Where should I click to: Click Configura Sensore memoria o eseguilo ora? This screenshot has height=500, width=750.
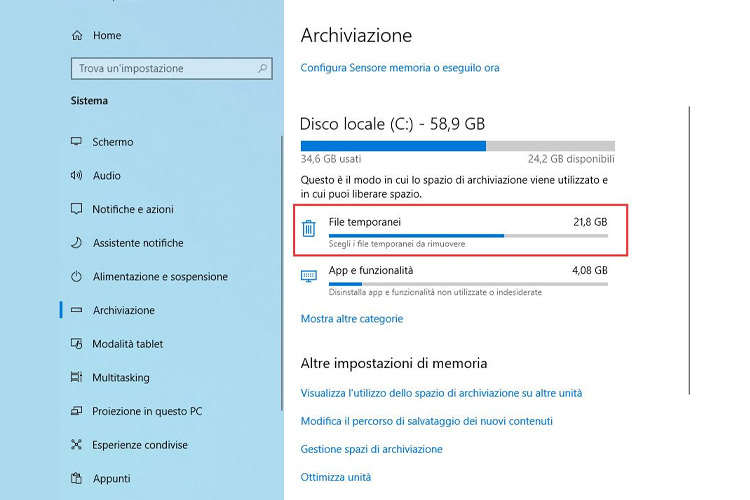click(x=400, y=68)
